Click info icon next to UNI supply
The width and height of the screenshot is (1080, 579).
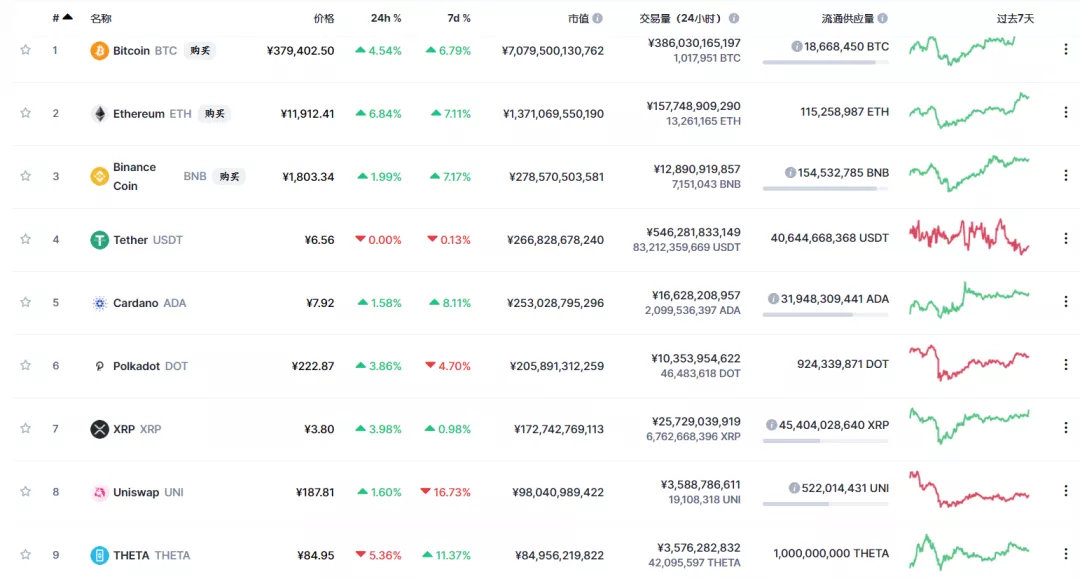click(794, 488)
